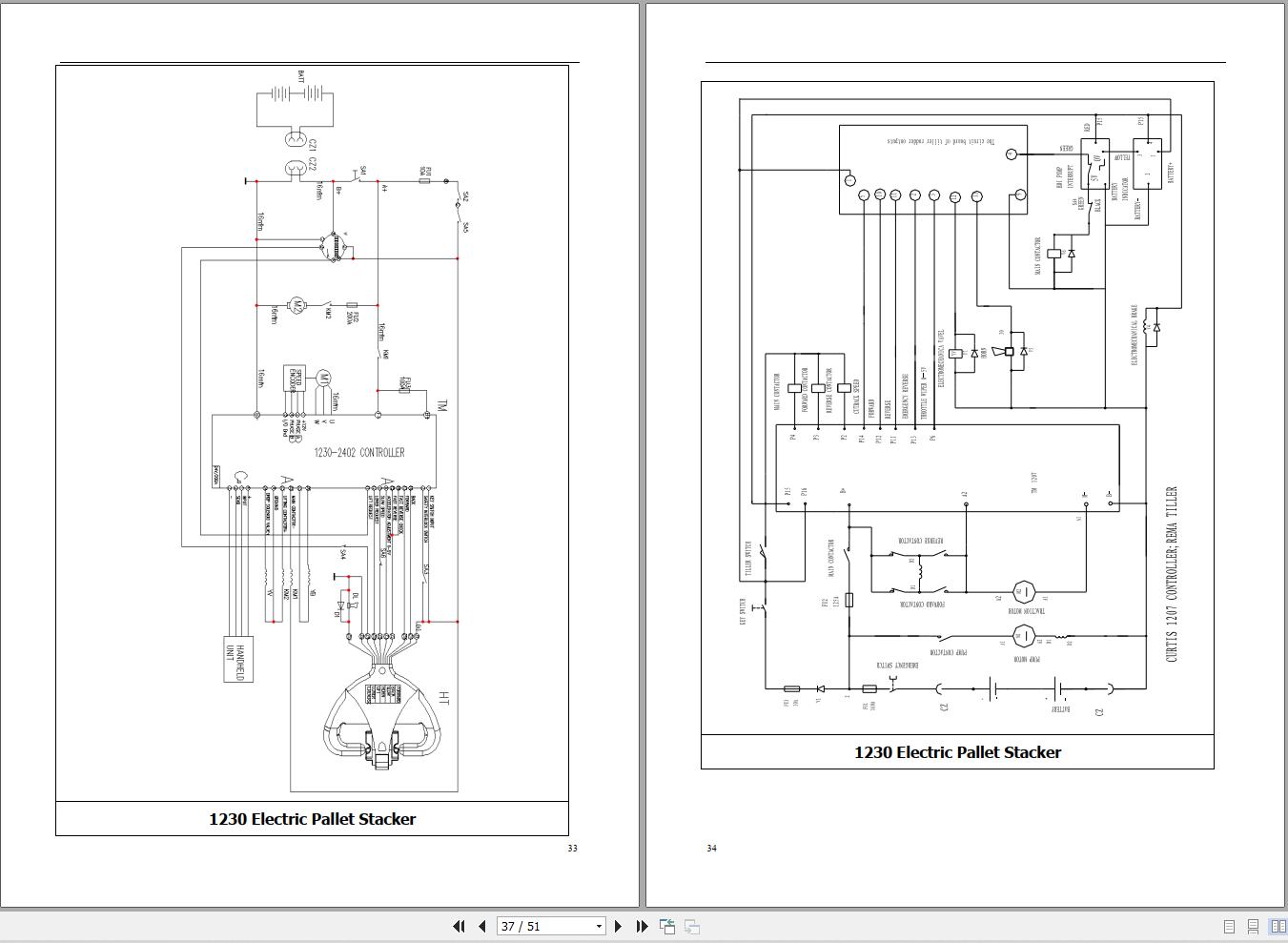Advance to the next page

click(x=619, y=926)
